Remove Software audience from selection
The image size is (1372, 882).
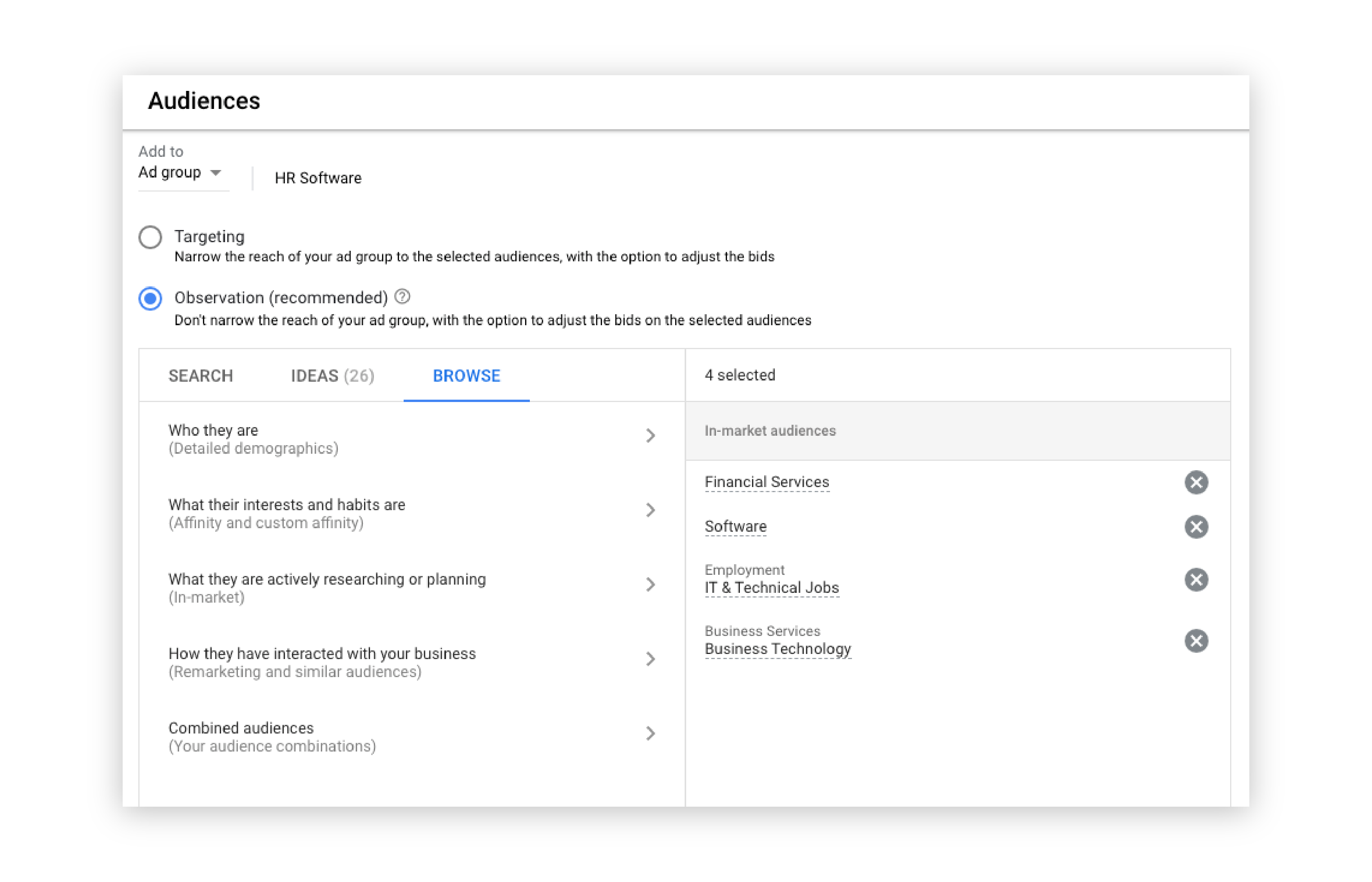(1196, 526)
